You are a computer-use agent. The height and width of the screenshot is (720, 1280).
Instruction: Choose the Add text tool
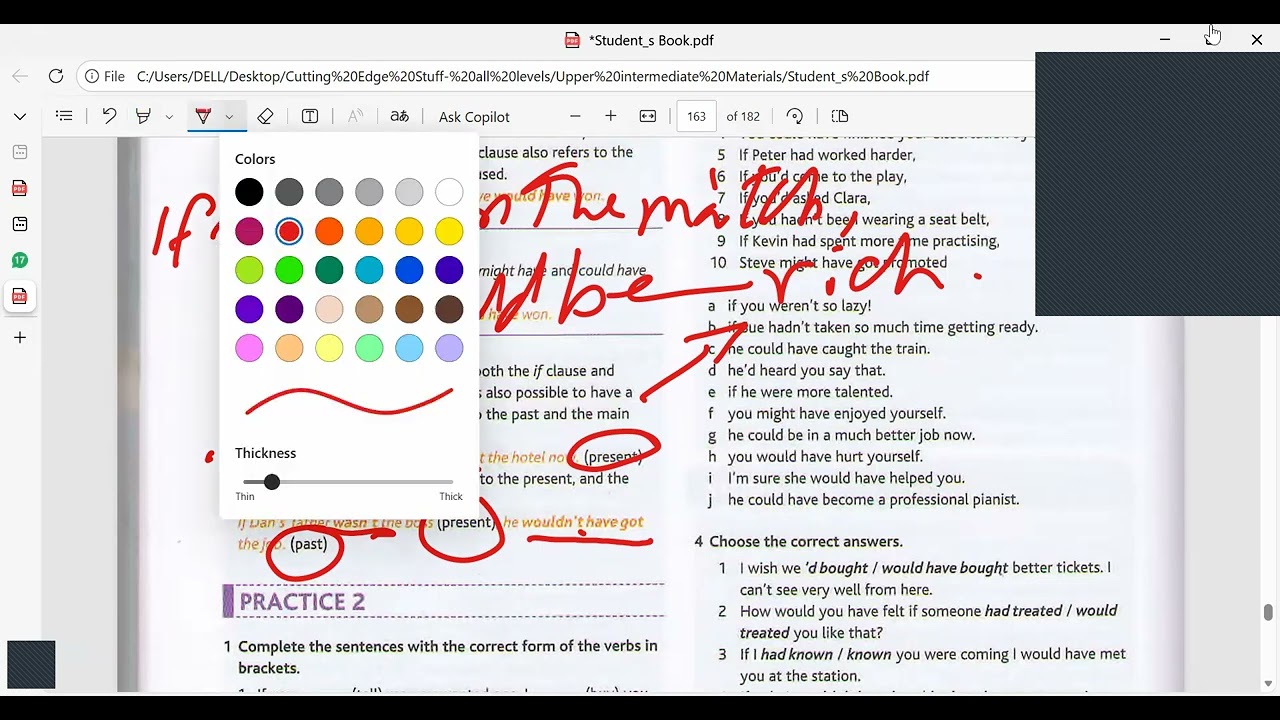coord(310,116)
